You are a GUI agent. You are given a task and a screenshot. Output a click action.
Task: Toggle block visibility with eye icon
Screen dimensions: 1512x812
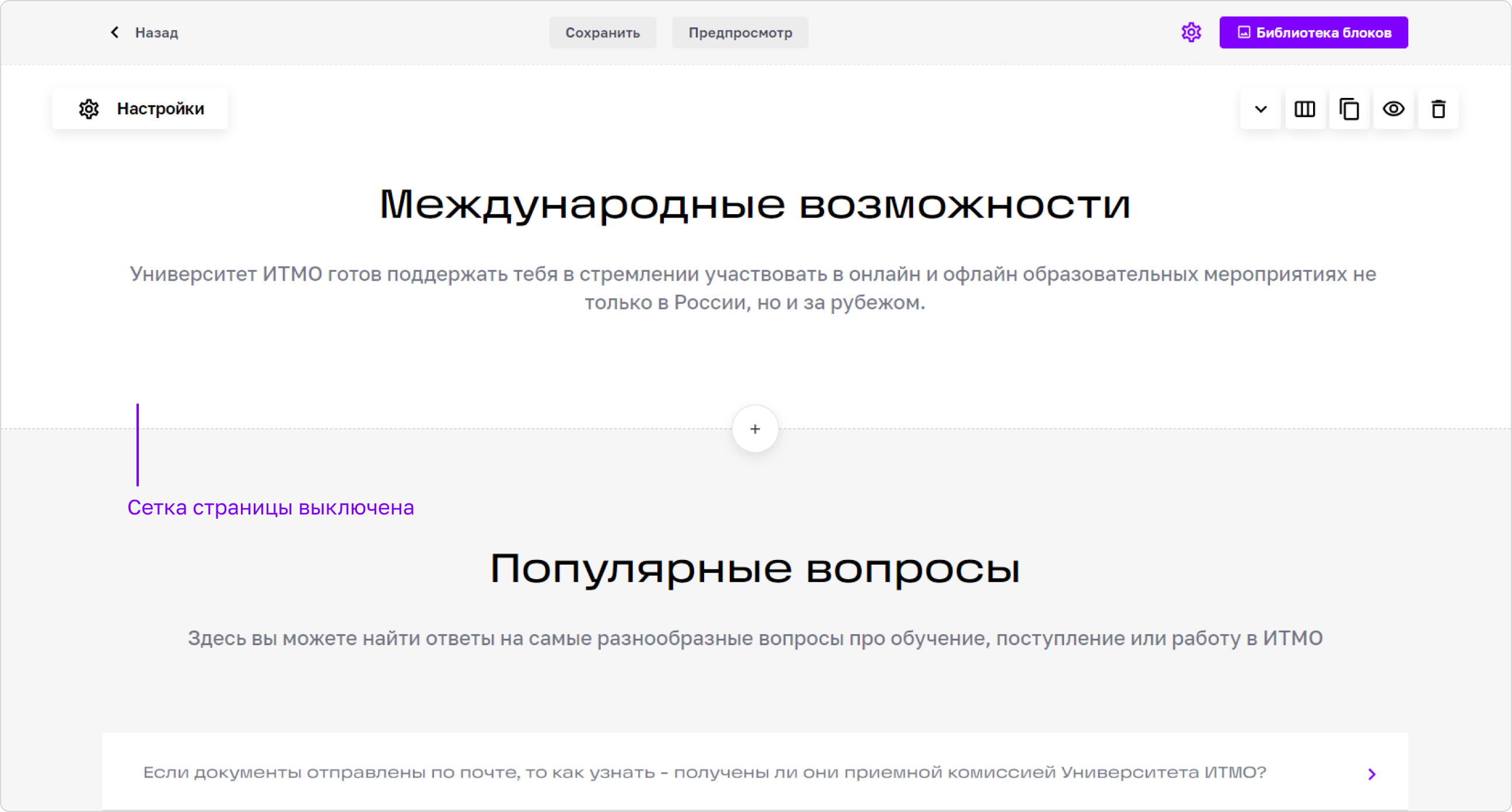(1393, 108)
